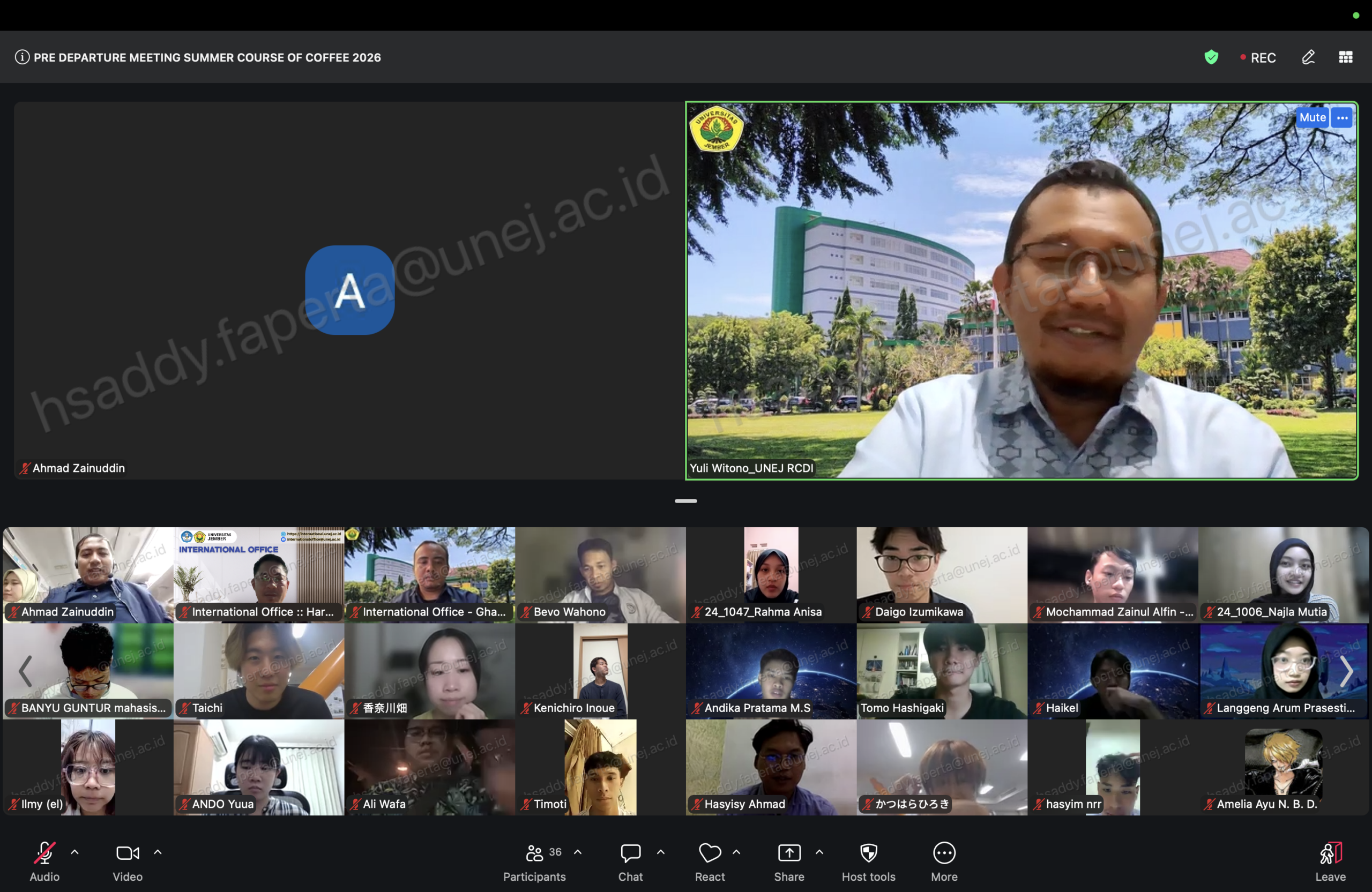Screen dimensions: 1372x892
Task: Select Langgeng Arum Prasesti's video thumbnail
Action: 1283,671
